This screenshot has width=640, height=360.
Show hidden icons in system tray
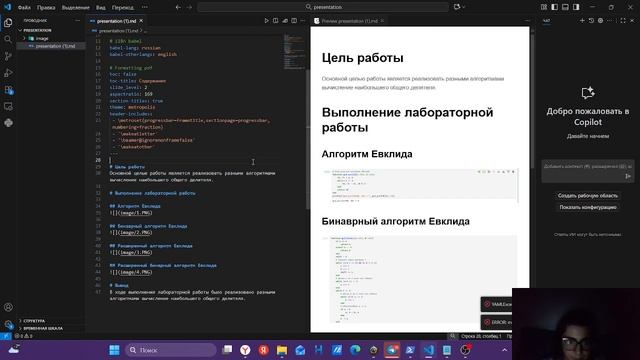coord(504,350)
